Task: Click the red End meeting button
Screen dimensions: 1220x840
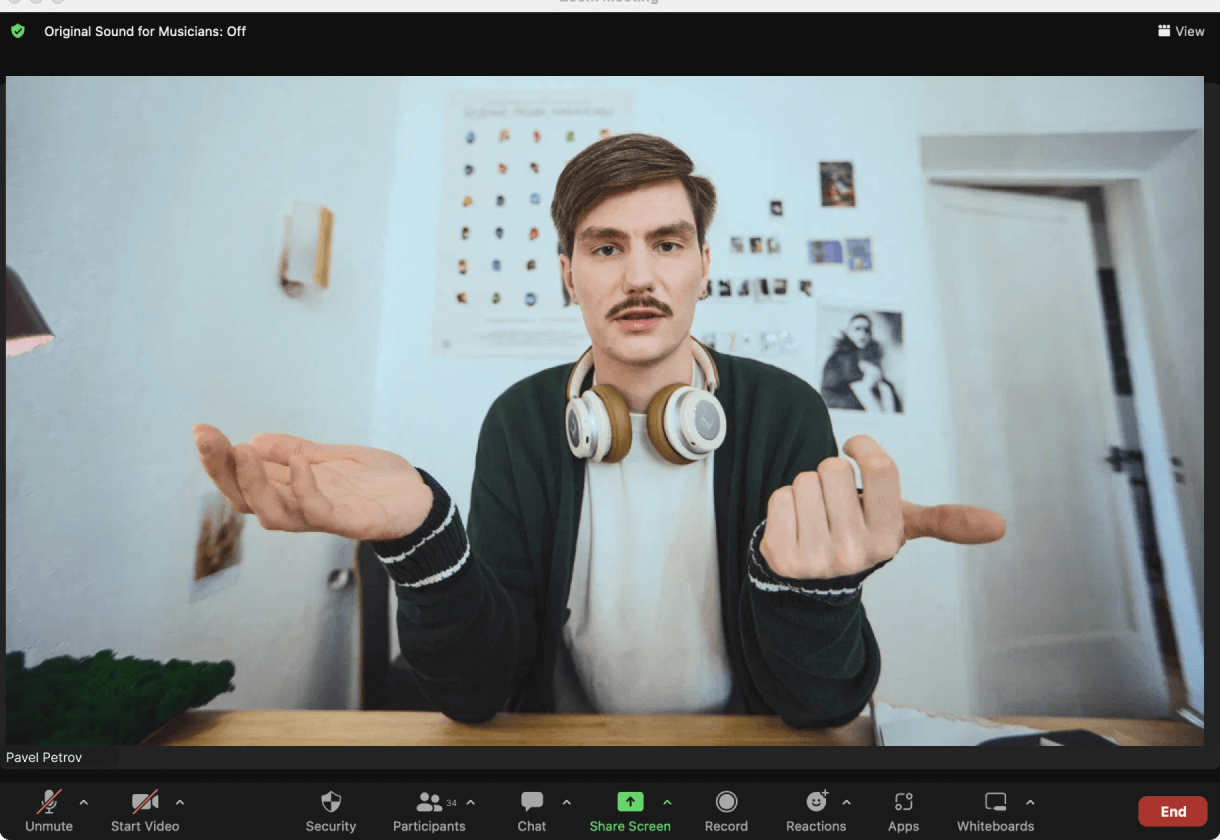Action: [x=1172, y=811]
